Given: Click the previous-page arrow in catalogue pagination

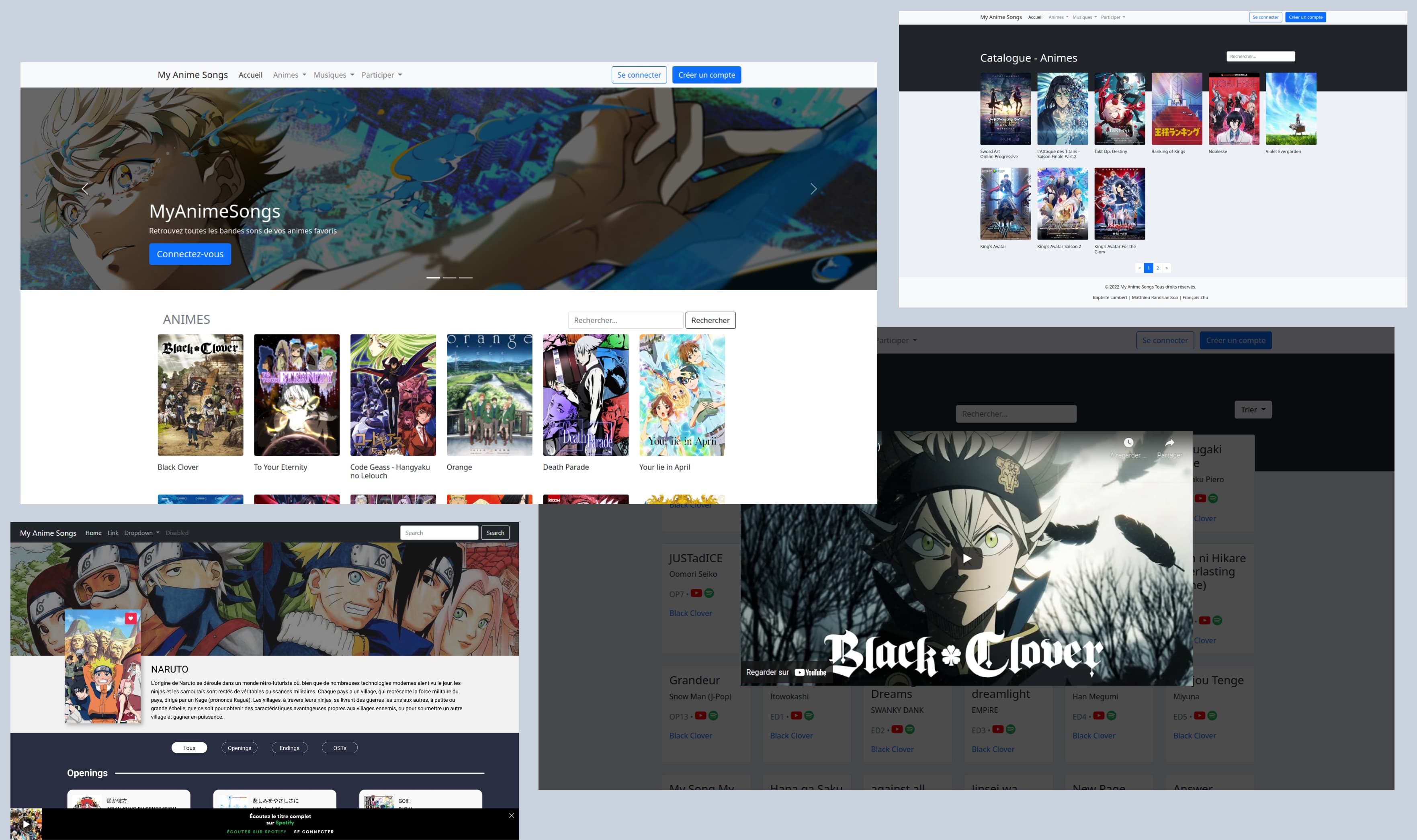Looking at the screenshot, I should coord(1140,268).
